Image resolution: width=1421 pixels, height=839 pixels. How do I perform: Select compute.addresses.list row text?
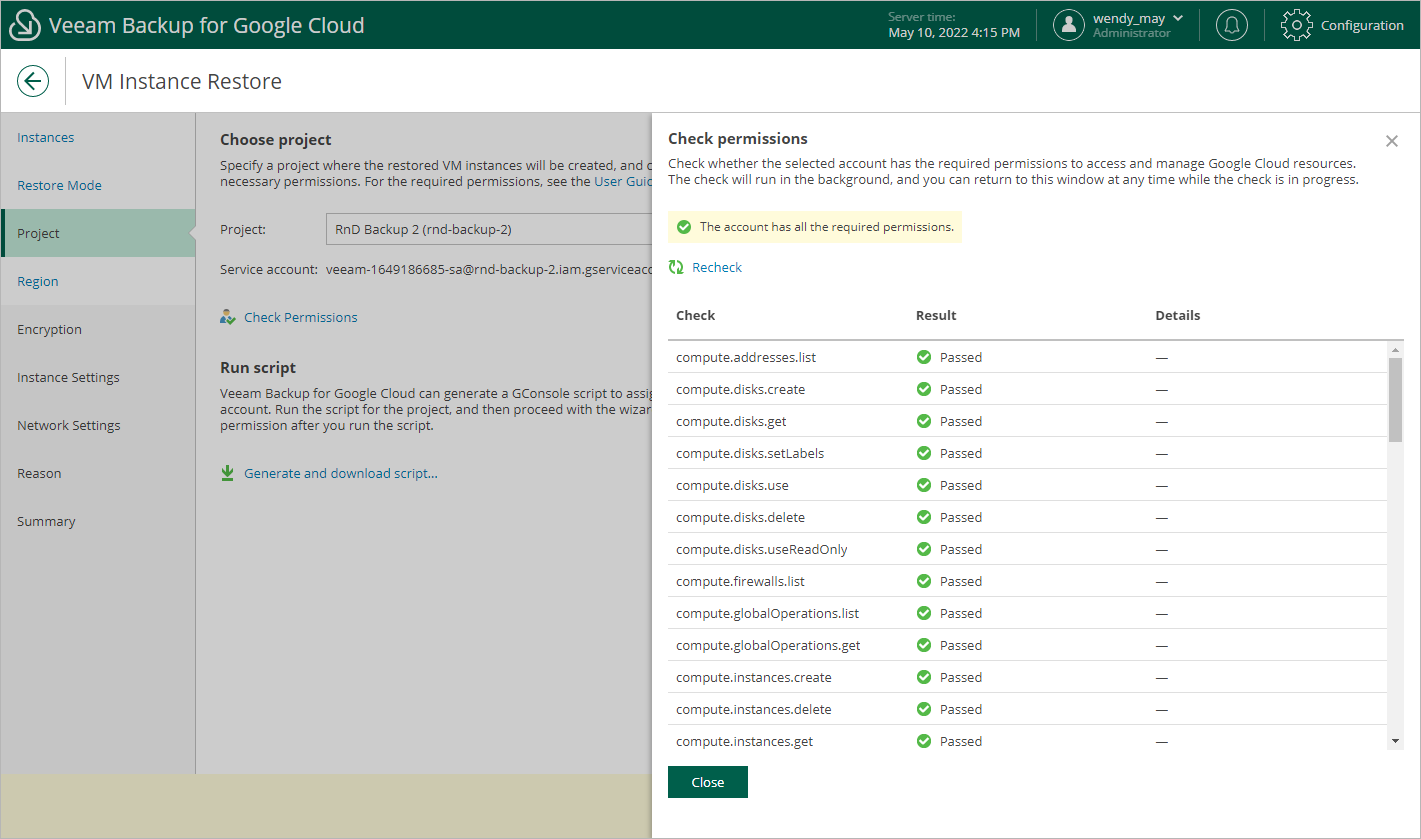(746, 357)
